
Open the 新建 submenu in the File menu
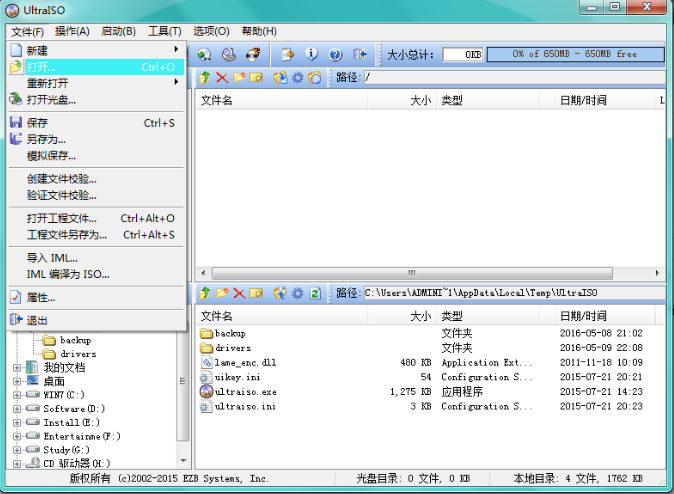pyautogui.click(x=97, y=50)
